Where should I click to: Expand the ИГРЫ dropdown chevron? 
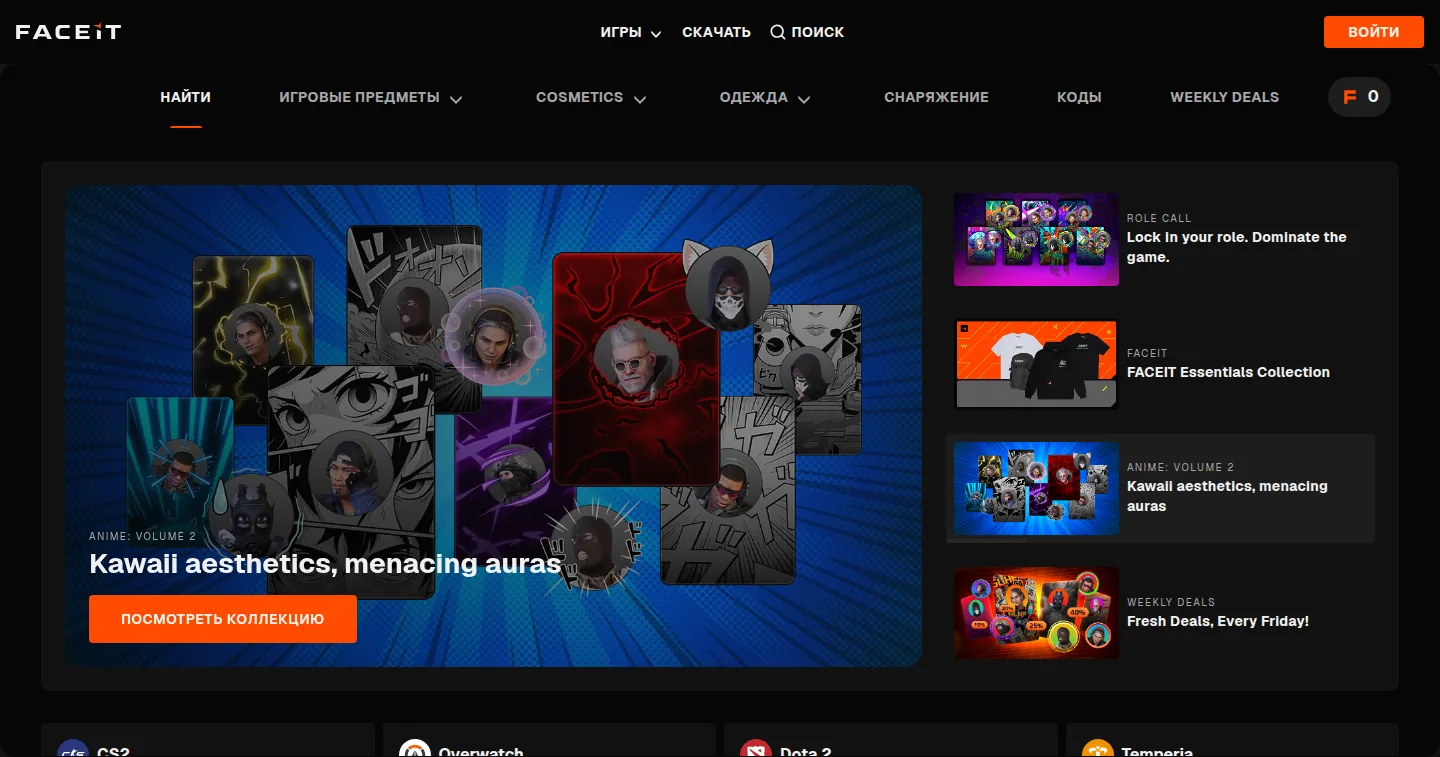[656, 33]
